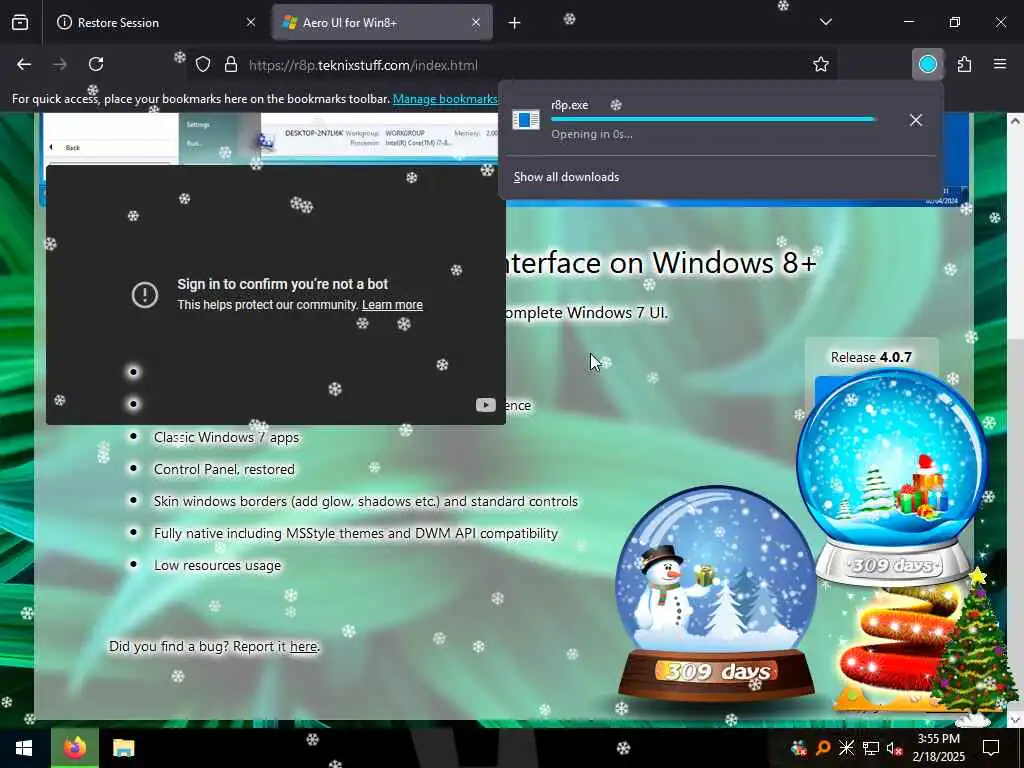Click the YouTube logo in embedded video
The height and width of the screenshot is (768, 1024).
click(x=485, y=405)
